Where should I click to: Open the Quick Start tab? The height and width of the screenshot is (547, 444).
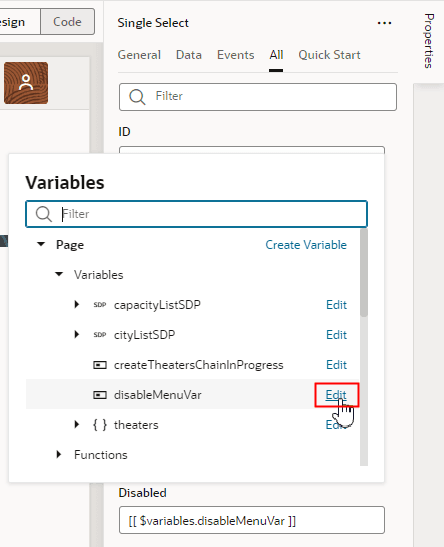click(x=329, y=55)
